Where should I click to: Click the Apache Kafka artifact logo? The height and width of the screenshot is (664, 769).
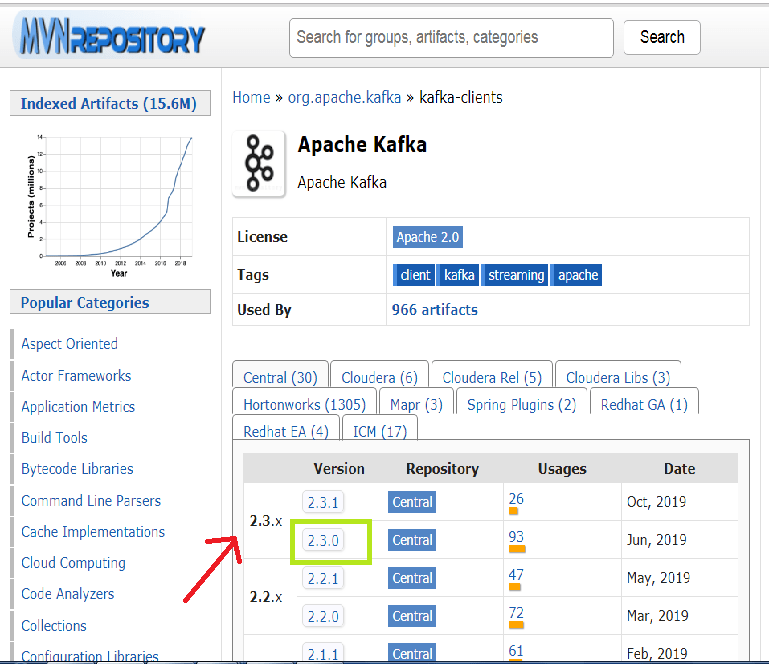coord(259,164)
